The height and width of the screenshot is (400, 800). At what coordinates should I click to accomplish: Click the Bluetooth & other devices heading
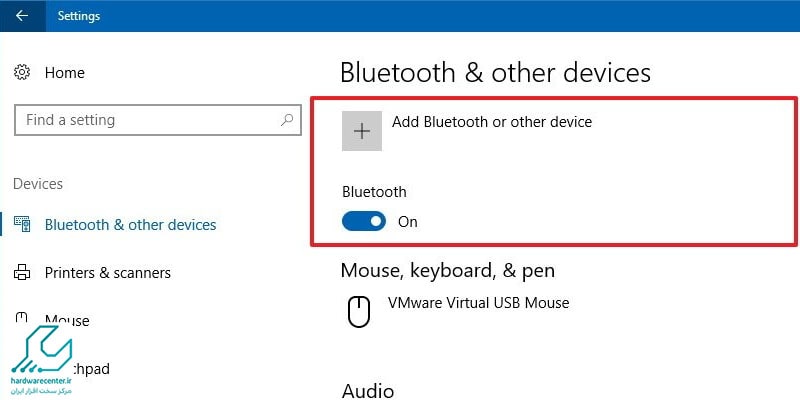pos(495,72)
